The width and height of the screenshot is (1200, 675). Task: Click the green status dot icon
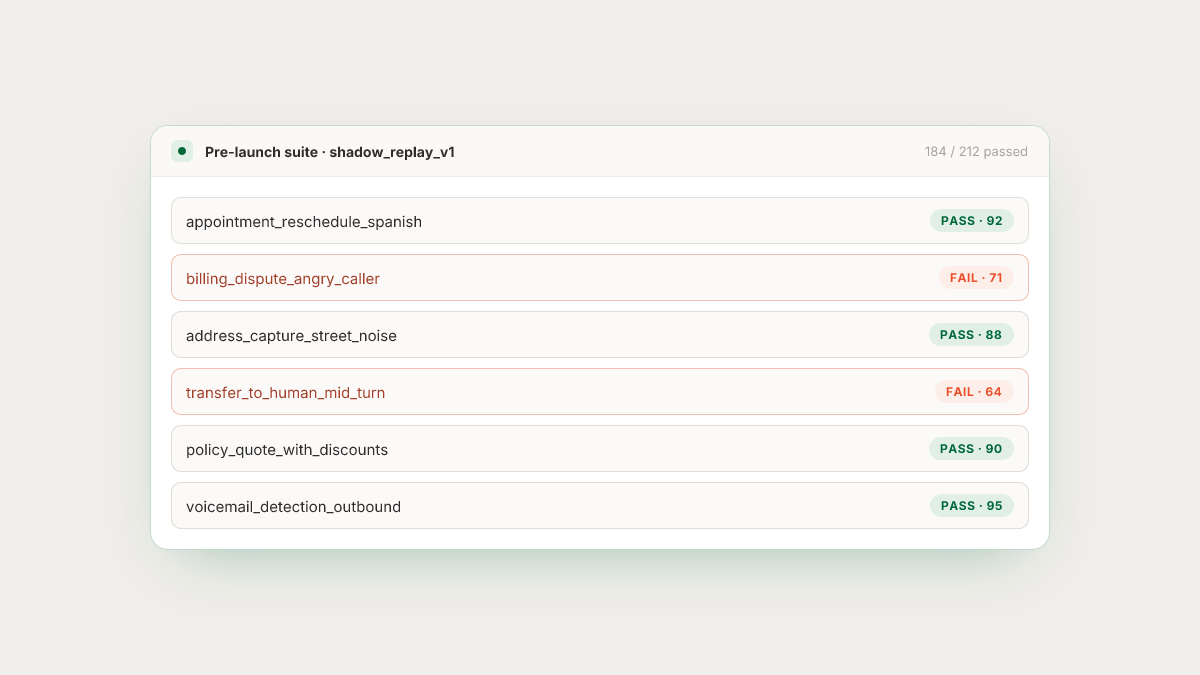pyautogui.click(x=181, y=151)
